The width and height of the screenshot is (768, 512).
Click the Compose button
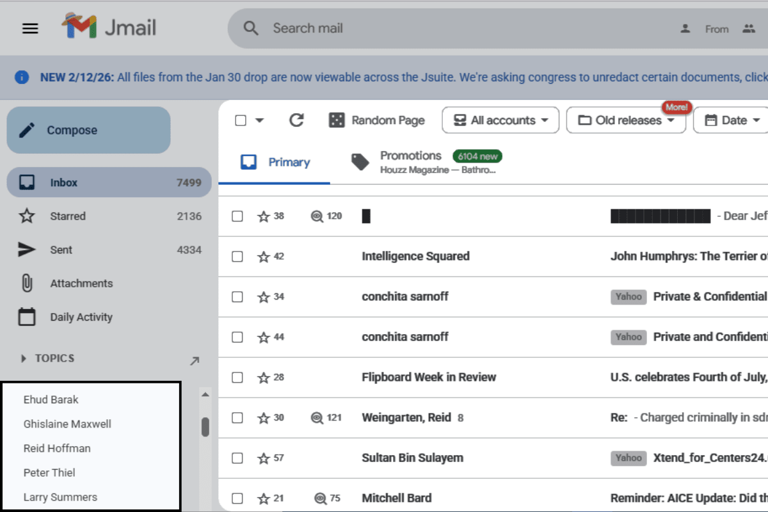[89, 130]
